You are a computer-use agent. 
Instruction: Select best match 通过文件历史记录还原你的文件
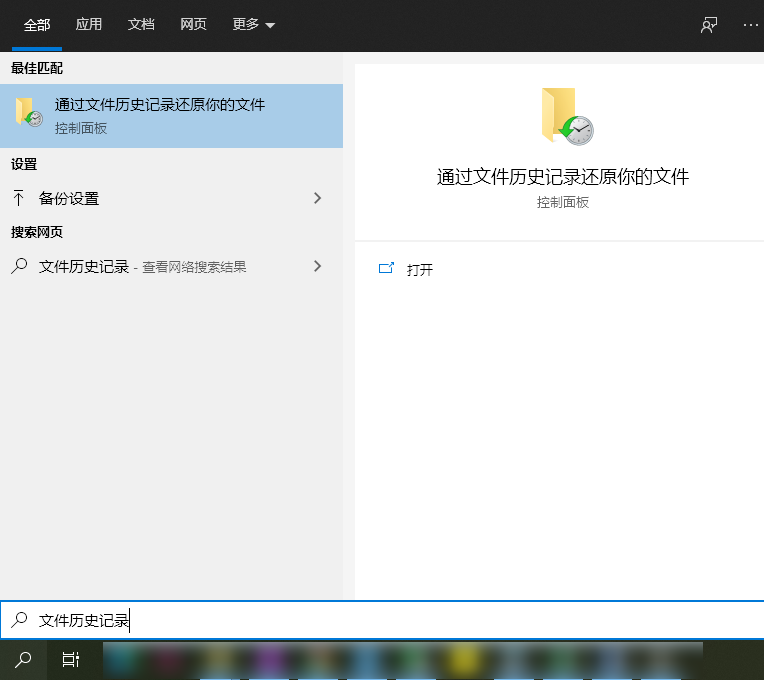(172, 116)
